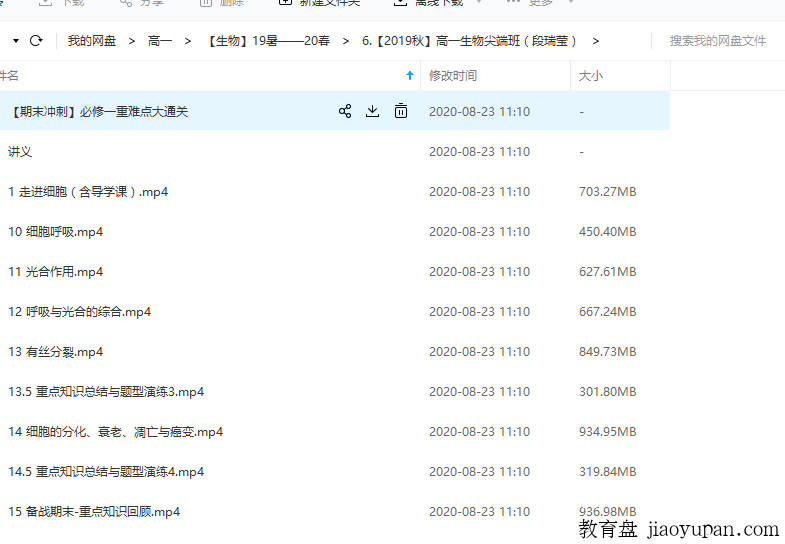The image size is (785, 544).
Task: Select file 10 细胞呼吸.mp4
Action: (x=56, y=232)
